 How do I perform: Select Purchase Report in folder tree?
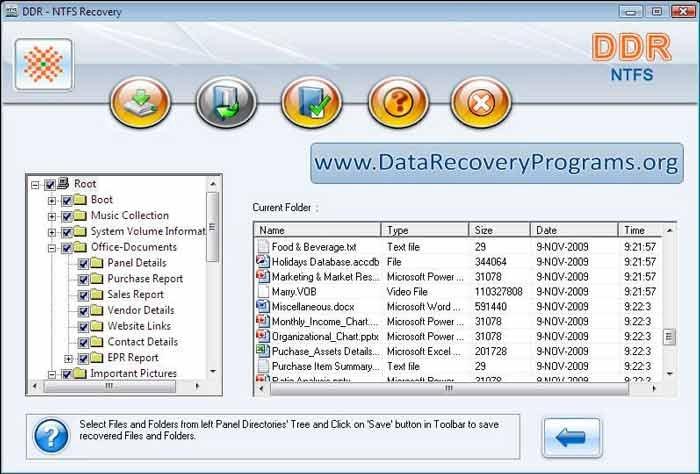145,279
